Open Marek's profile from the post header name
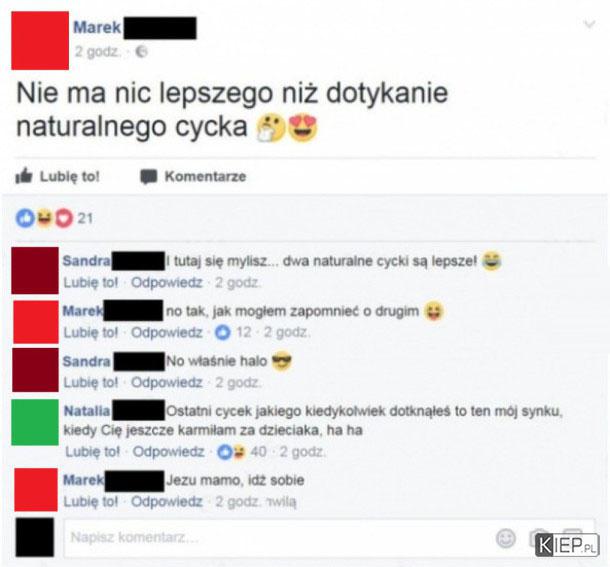The height and width of the screenshot is (567, 610). [97, 27]
